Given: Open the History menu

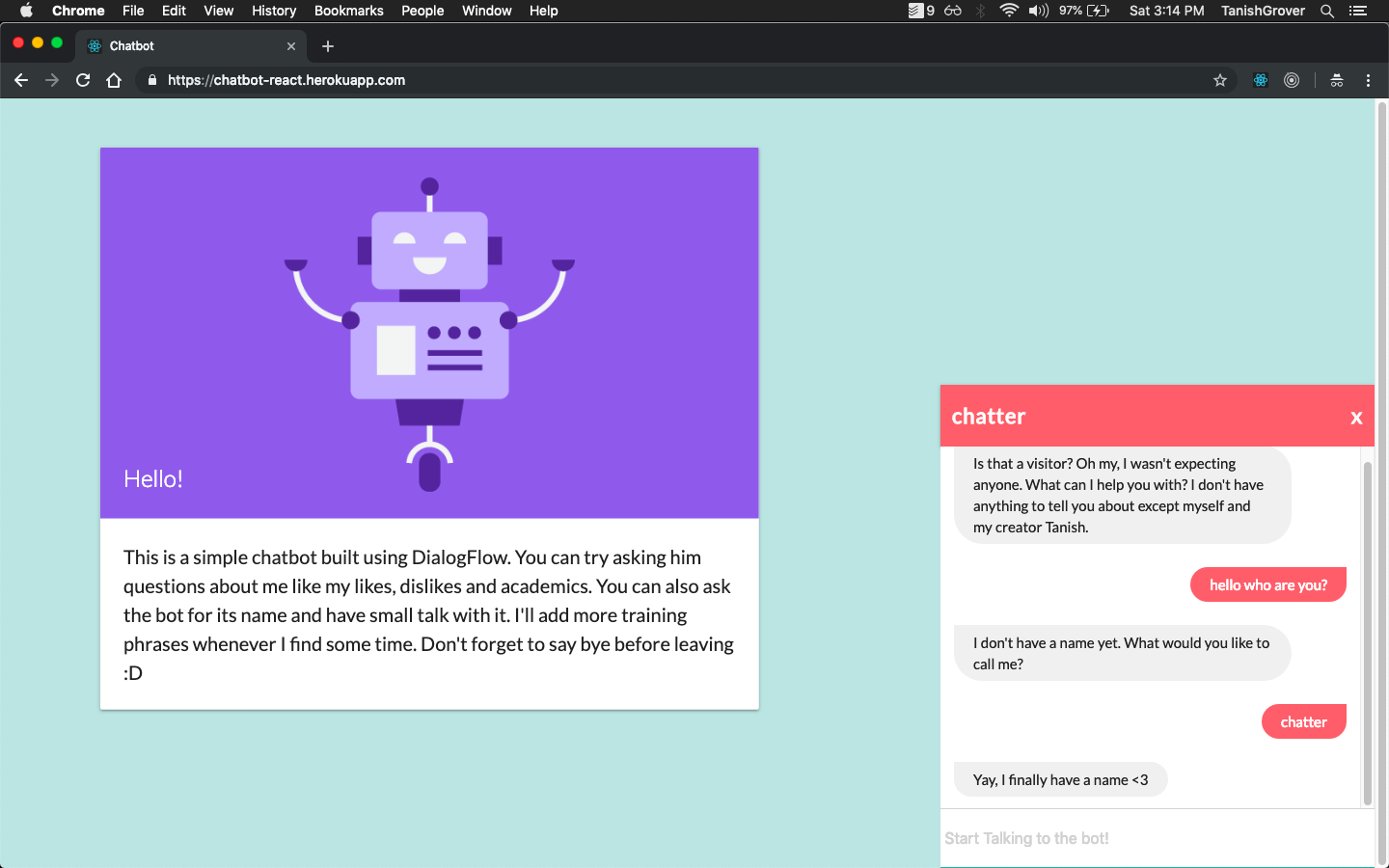Looking at the screenshot, I should (274, 11).
